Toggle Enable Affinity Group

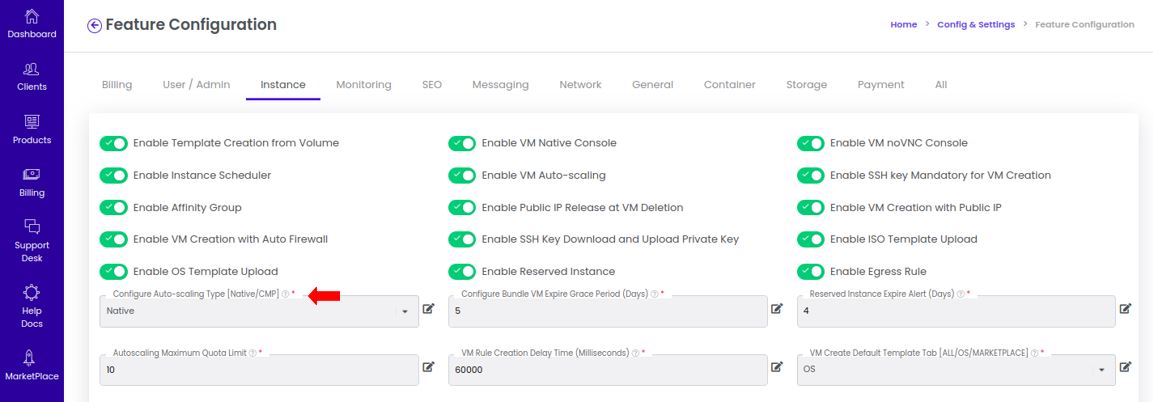(x=113, y=208)
